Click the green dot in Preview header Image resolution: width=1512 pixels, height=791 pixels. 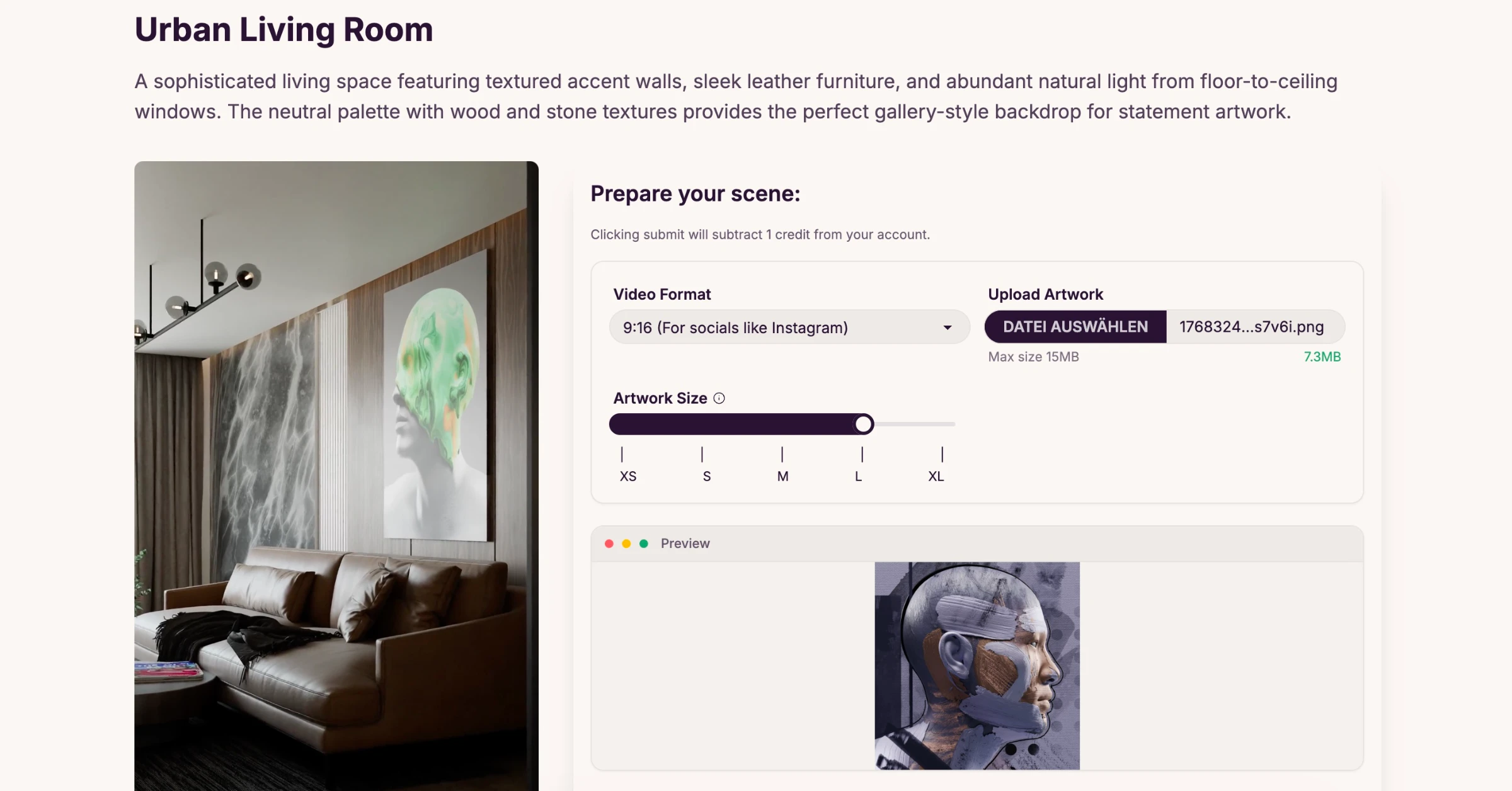click(x=644, y=543)
